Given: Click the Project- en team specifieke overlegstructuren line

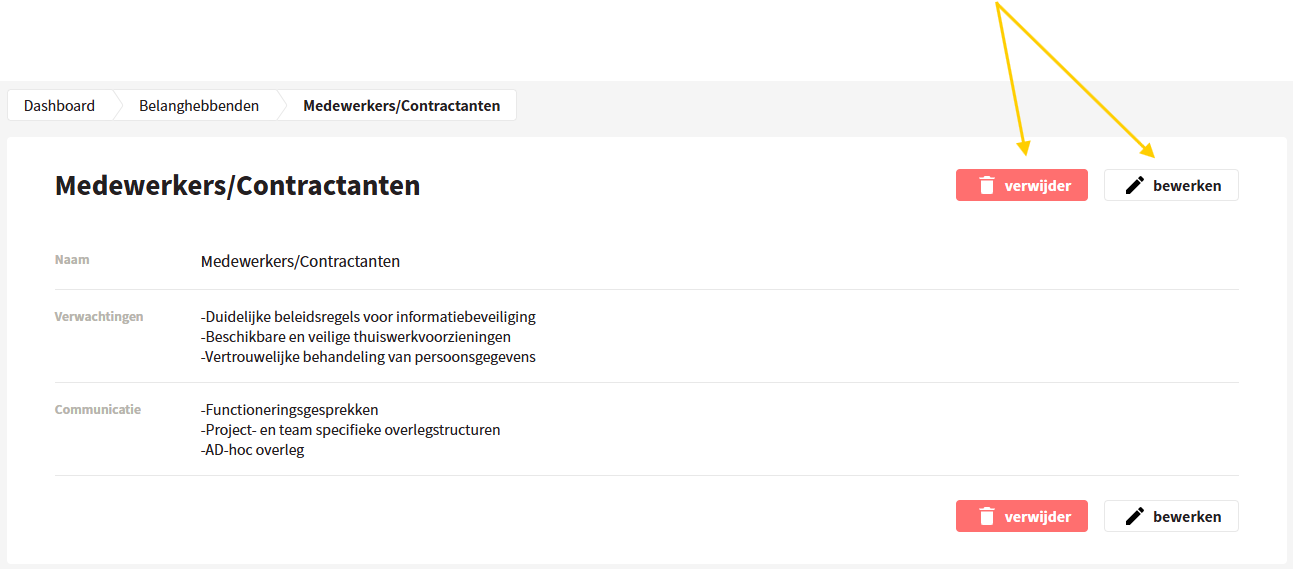Looking at the screenshot, I should (351, 429).
